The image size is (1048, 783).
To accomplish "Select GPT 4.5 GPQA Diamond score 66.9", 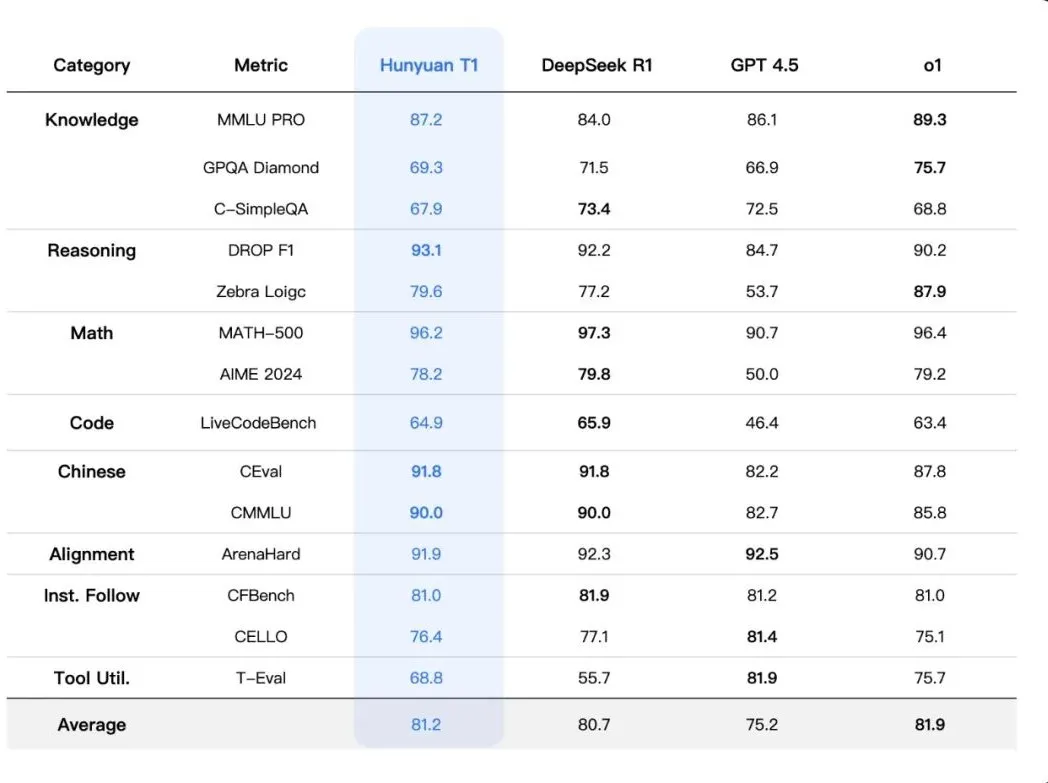I will tap(762, 168).
